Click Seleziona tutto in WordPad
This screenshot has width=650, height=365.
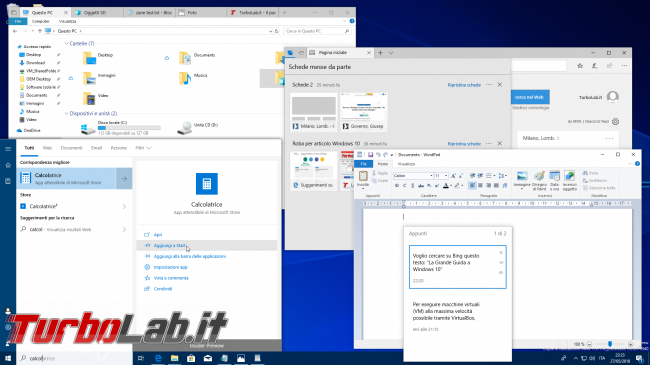pyautogui.click(x=599, y=188)
